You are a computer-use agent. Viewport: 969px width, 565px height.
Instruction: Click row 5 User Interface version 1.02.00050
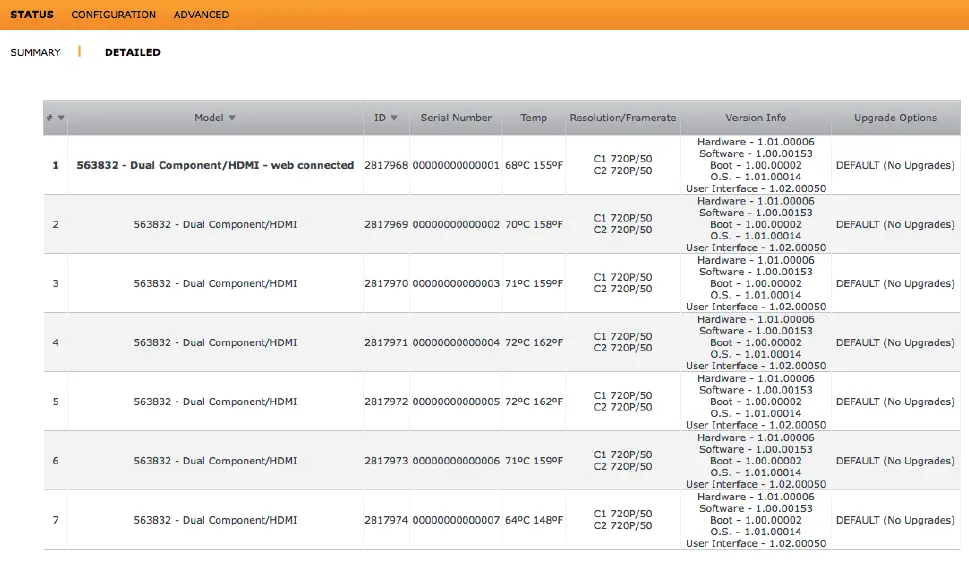click(756, 425)
